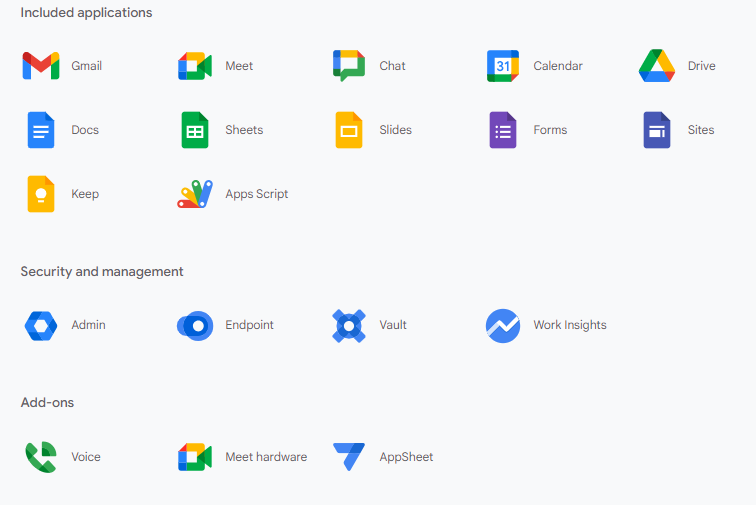This screenshot has height=505, width=756.
Task: Click the Slides text label
Action: 395,130
